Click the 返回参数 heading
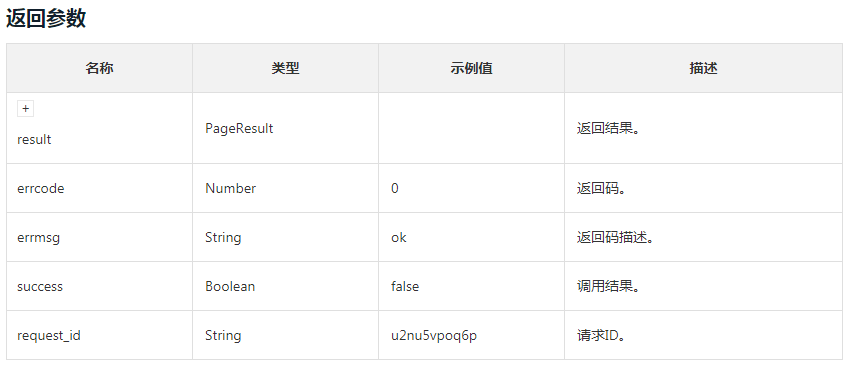858x383 pixels. 46,18
